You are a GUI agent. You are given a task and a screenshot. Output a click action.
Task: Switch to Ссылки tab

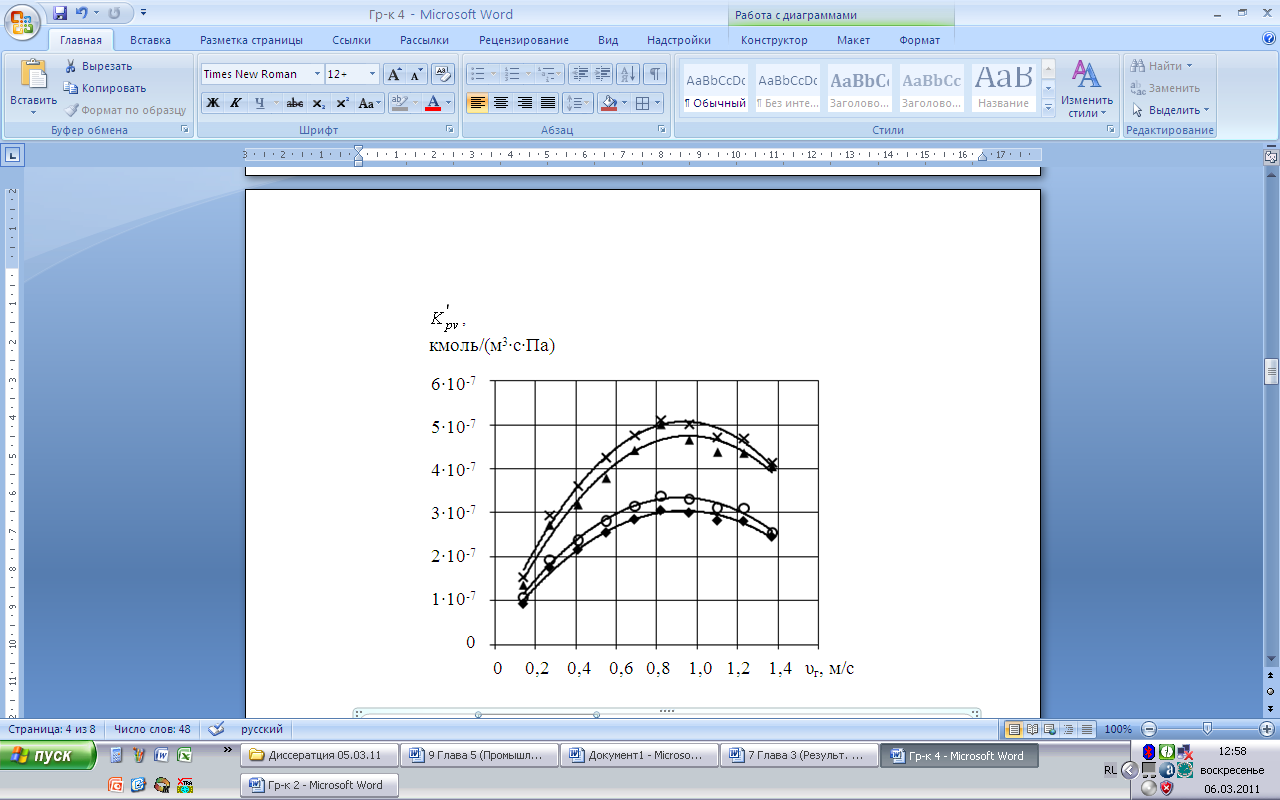[352, 40]
